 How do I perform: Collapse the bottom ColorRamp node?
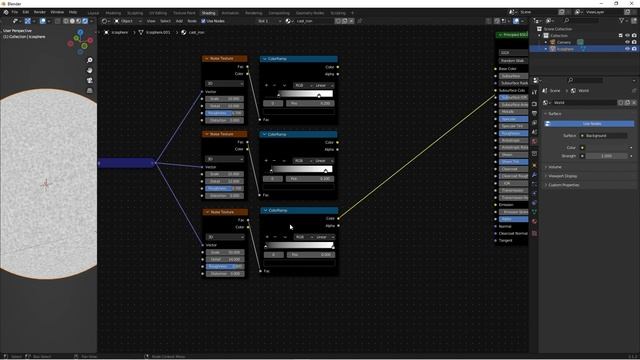(265, 210)
